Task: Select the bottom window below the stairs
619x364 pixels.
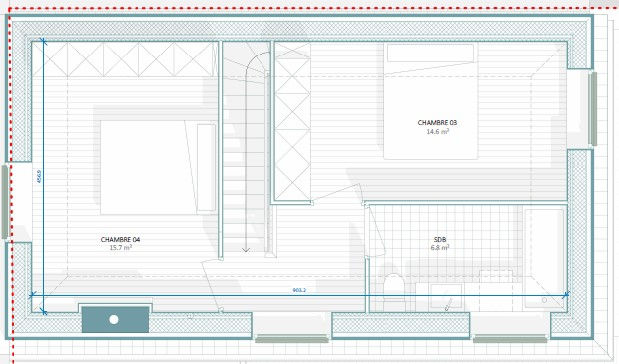Action: pos(292,338)
